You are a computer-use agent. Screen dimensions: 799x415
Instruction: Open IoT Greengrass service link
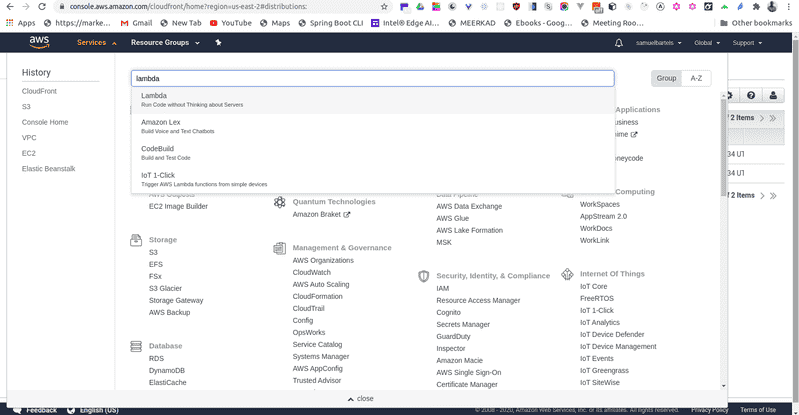click(x=604, y=371)
